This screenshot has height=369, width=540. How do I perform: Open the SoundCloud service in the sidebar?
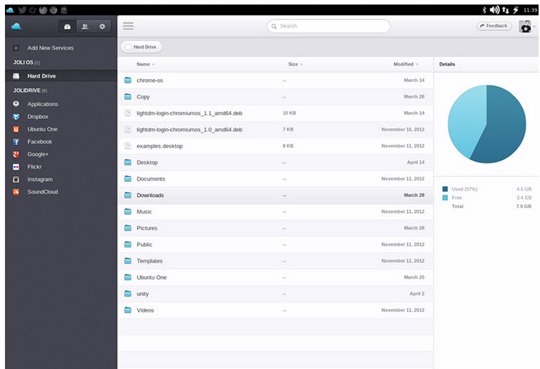43,192
